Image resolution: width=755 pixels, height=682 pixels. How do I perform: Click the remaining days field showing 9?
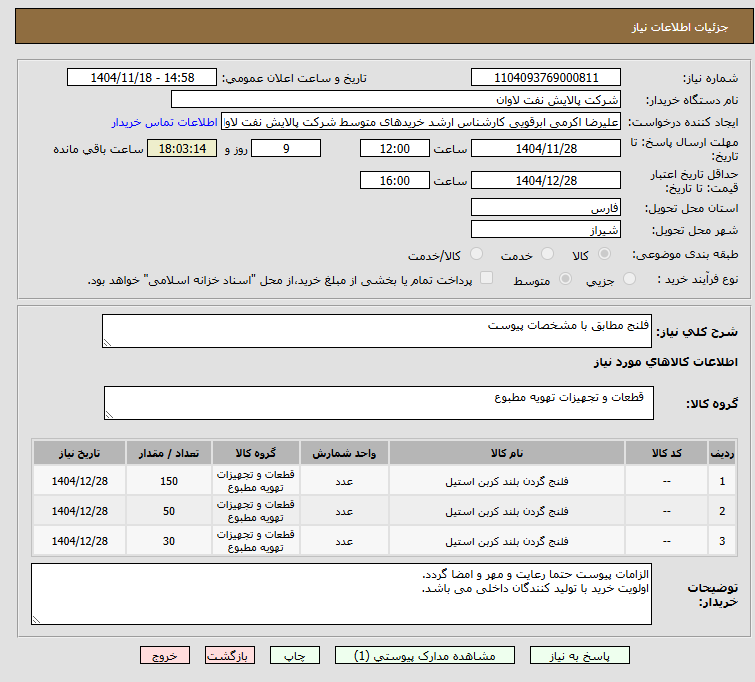click(286, 148)
